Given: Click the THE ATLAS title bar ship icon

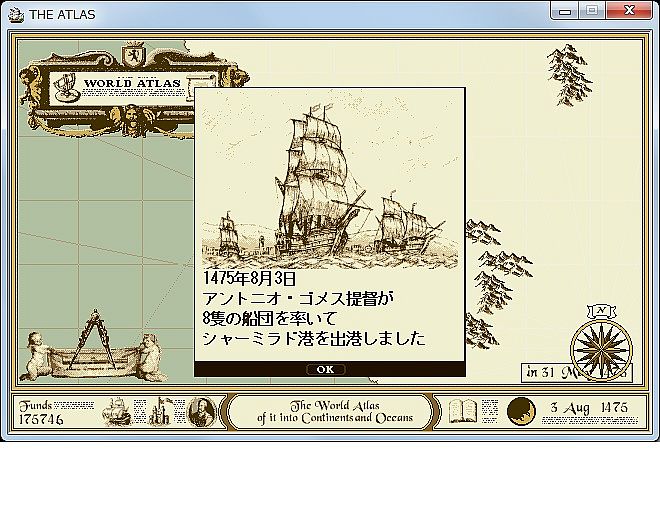Looking at the screenshot, I should (16, 15).
